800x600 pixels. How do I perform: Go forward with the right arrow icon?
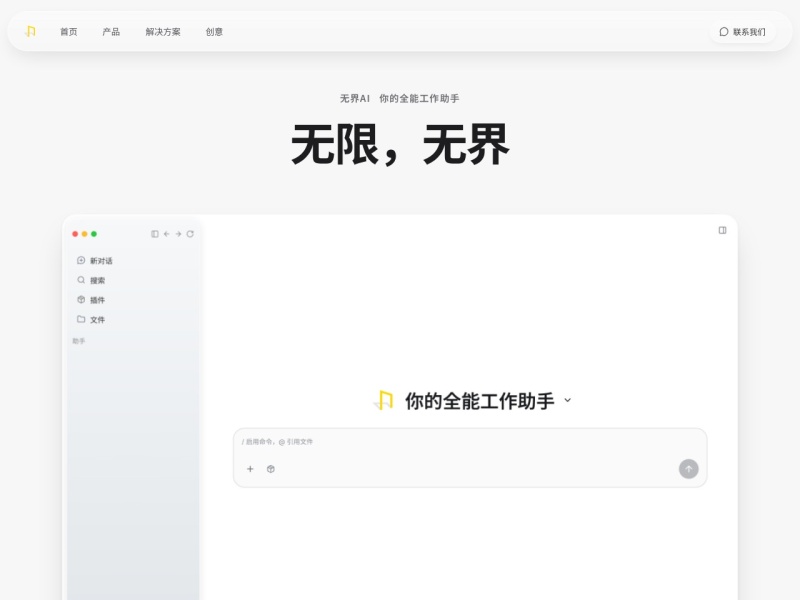coord(178,234)
